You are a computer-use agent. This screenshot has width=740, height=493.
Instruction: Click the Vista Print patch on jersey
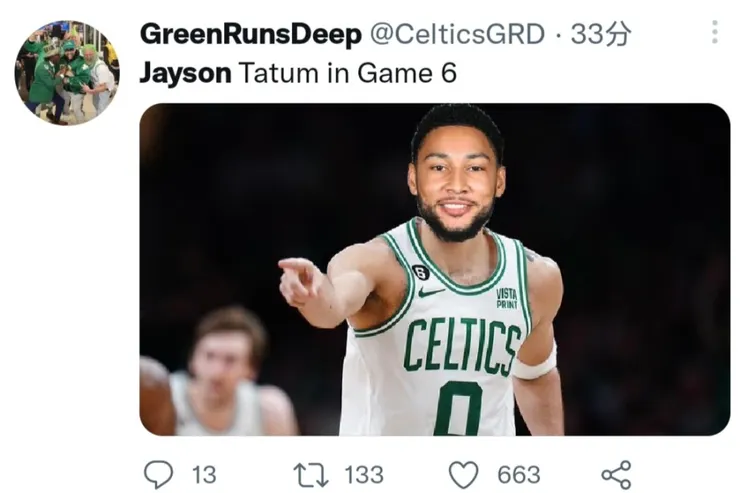pos(506,299)
